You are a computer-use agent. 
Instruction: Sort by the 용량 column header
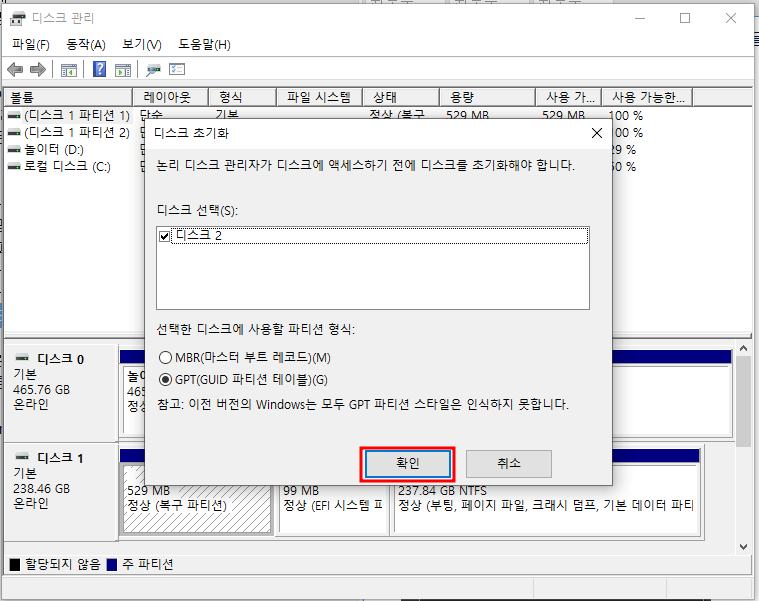487,97
